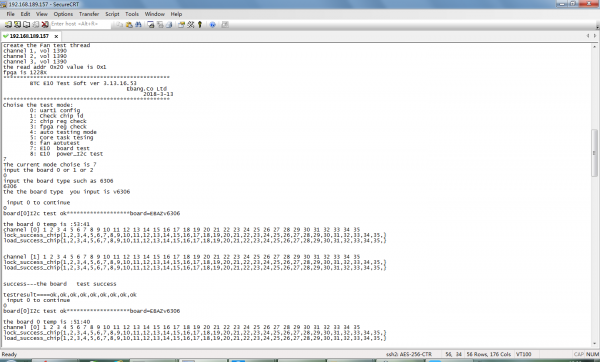Open the Connect in Tab toolbar icon

[26, 24]
